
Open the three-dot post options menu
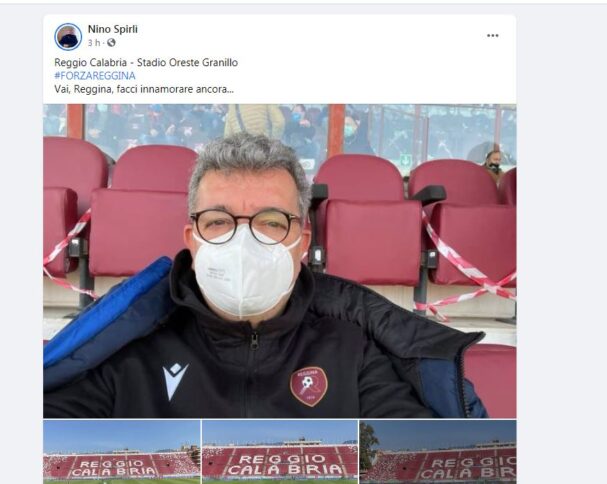pos(492,36)
